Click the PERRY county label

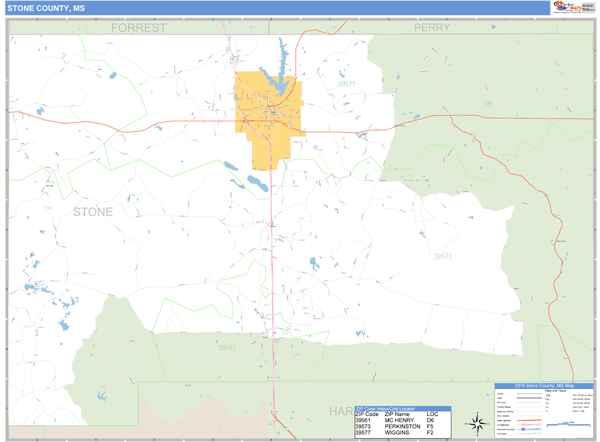coord(432,28)
